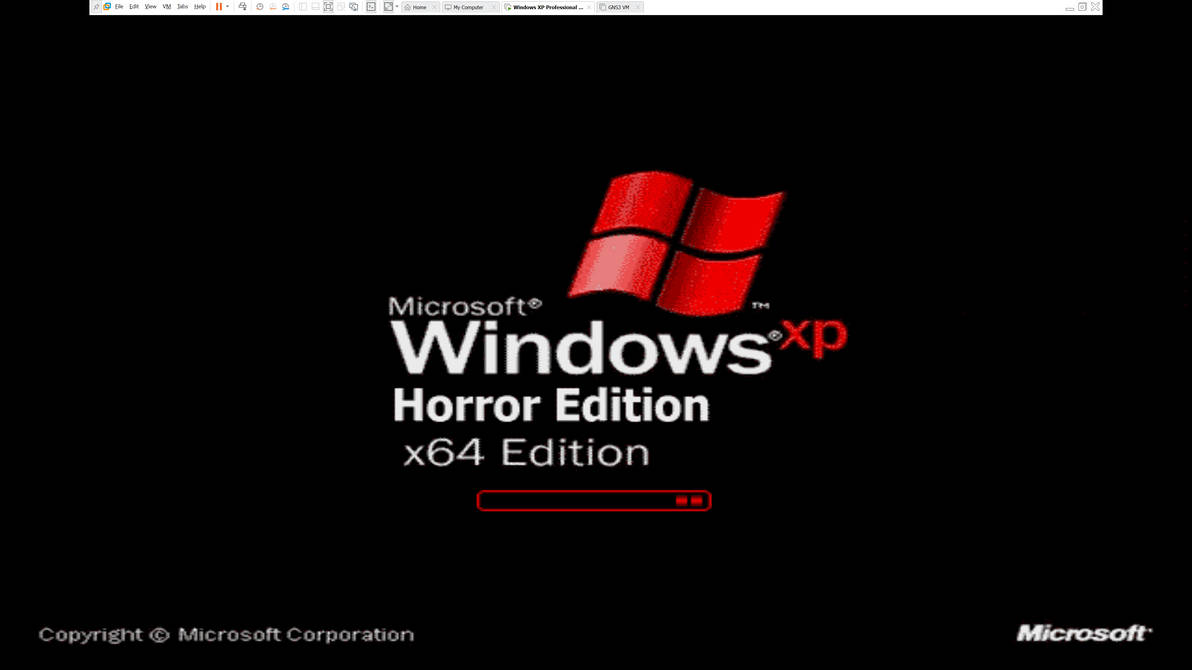The width and height of the screenshot is (1192, 670).
Task: Close the My Computer tab
Action: coord(494,7)
